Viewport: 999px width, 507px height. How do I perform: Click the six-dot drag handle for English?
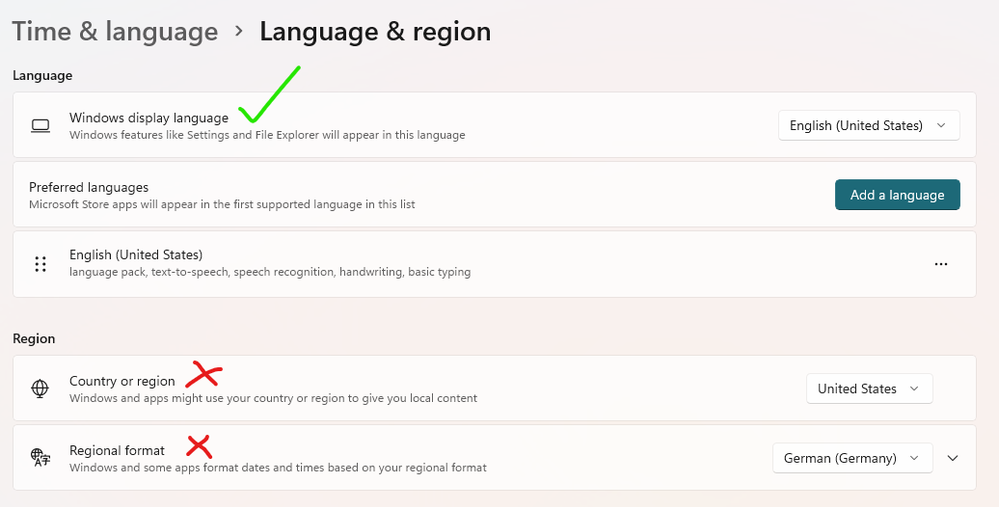40,264
